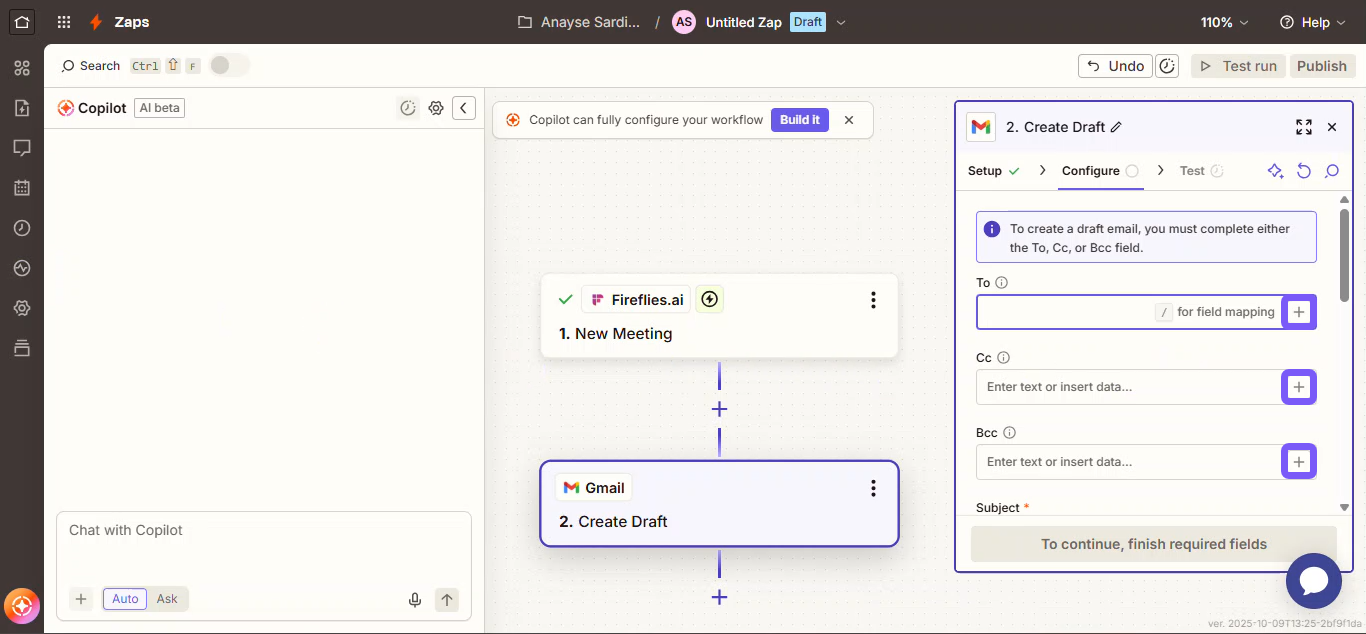
Task: Open Copilot chat history icon
Action: point(407,108)
